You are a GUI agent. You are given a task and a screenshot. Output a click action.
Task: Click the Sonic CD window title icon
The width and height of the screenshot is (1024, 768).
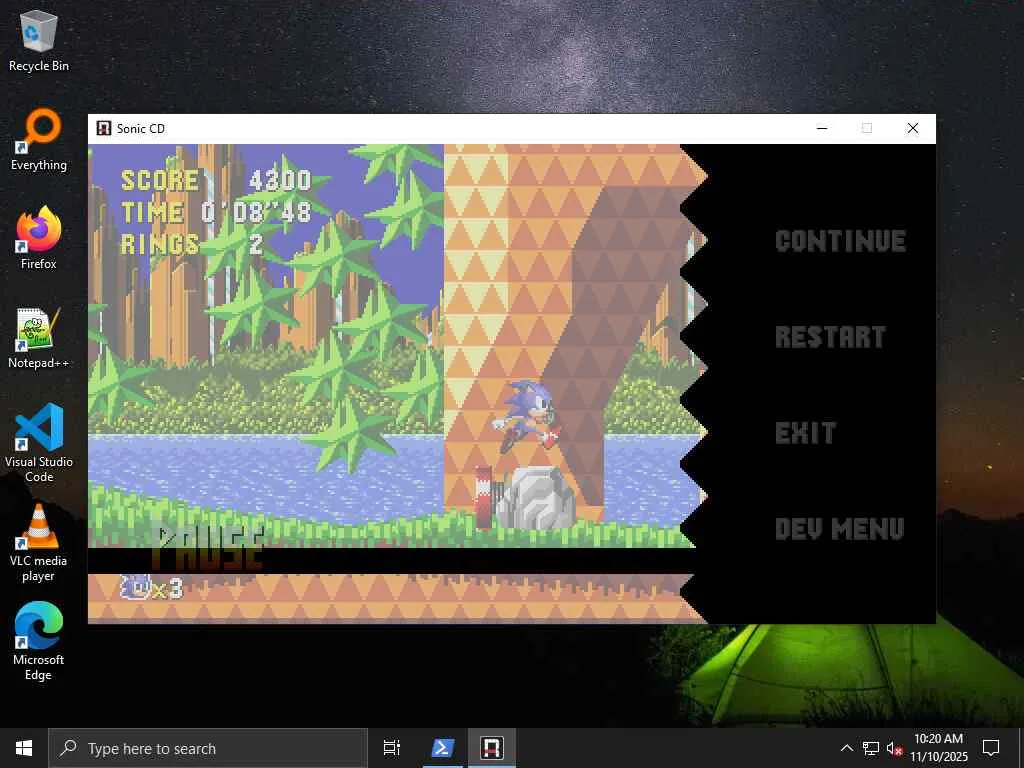(x=103, y=128)
